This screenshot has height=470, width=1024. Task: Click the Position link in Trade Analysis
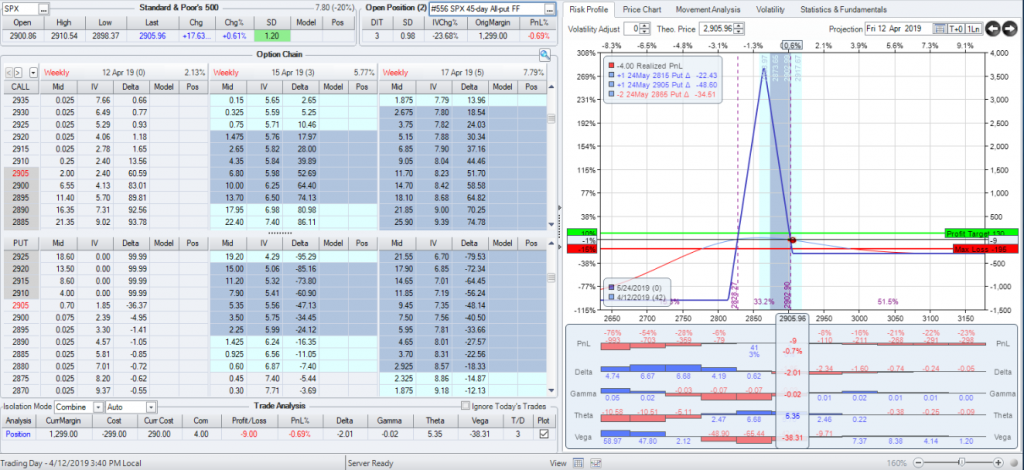tap(18, 433)
